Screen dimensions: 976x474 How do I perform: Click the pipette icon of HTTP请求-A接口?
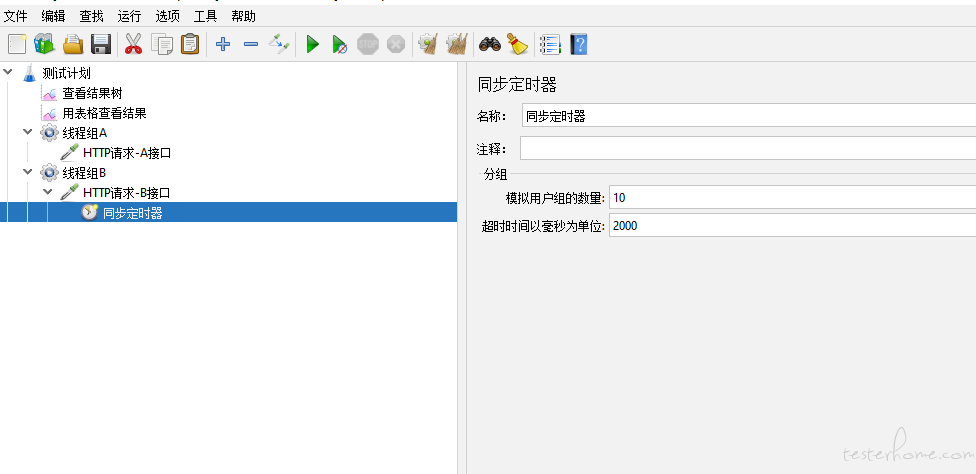click(x=70, y=152)
